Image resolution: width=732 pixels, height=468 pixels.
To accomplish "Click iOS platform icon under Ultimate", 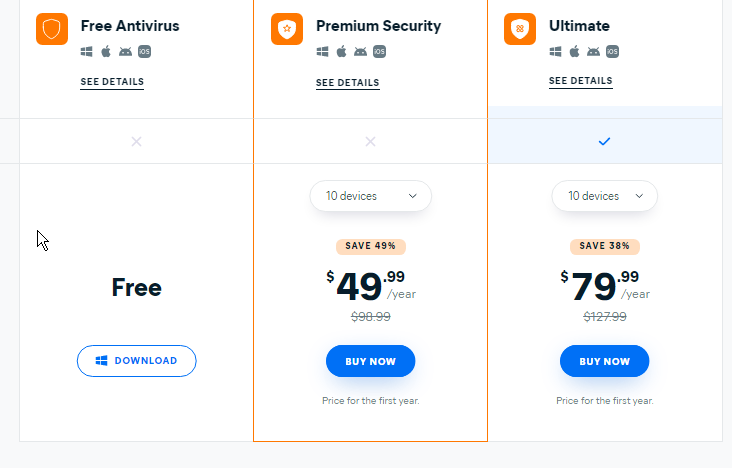I will pos(612,51).
